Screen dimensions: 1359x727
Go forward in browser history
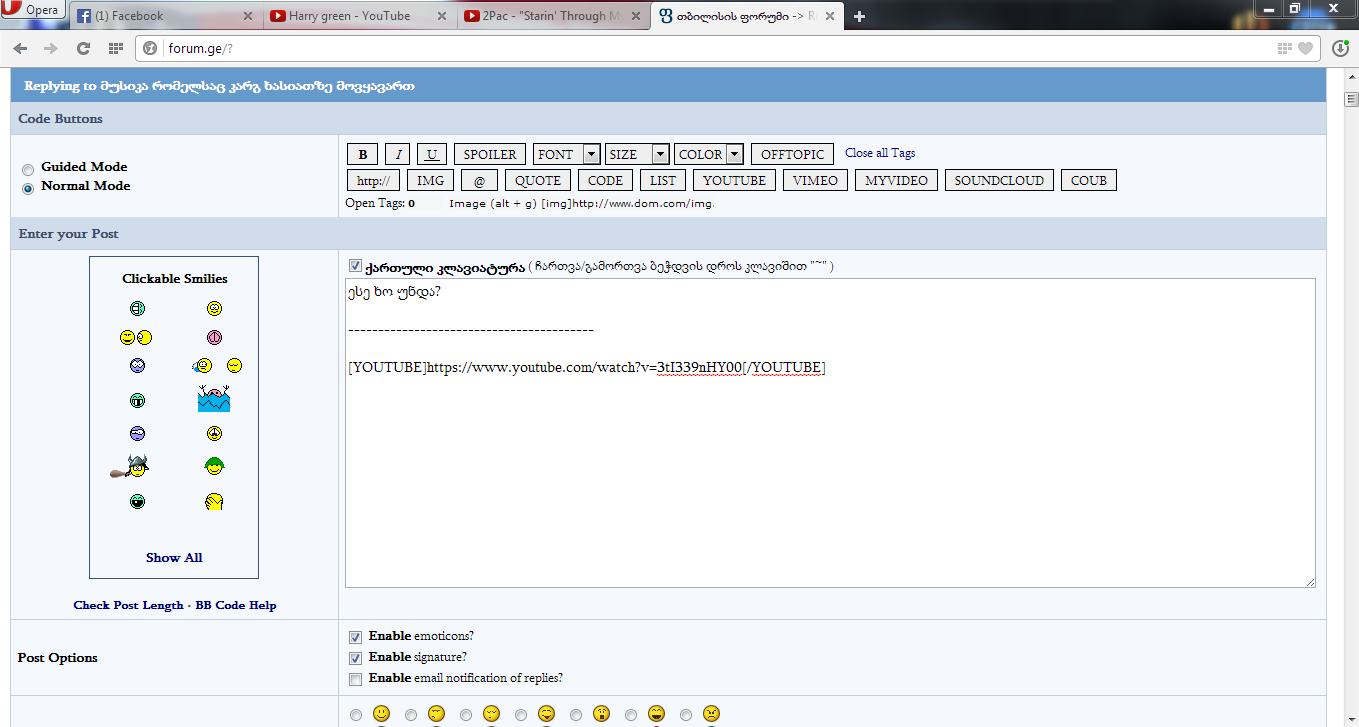tap(51, 48)
